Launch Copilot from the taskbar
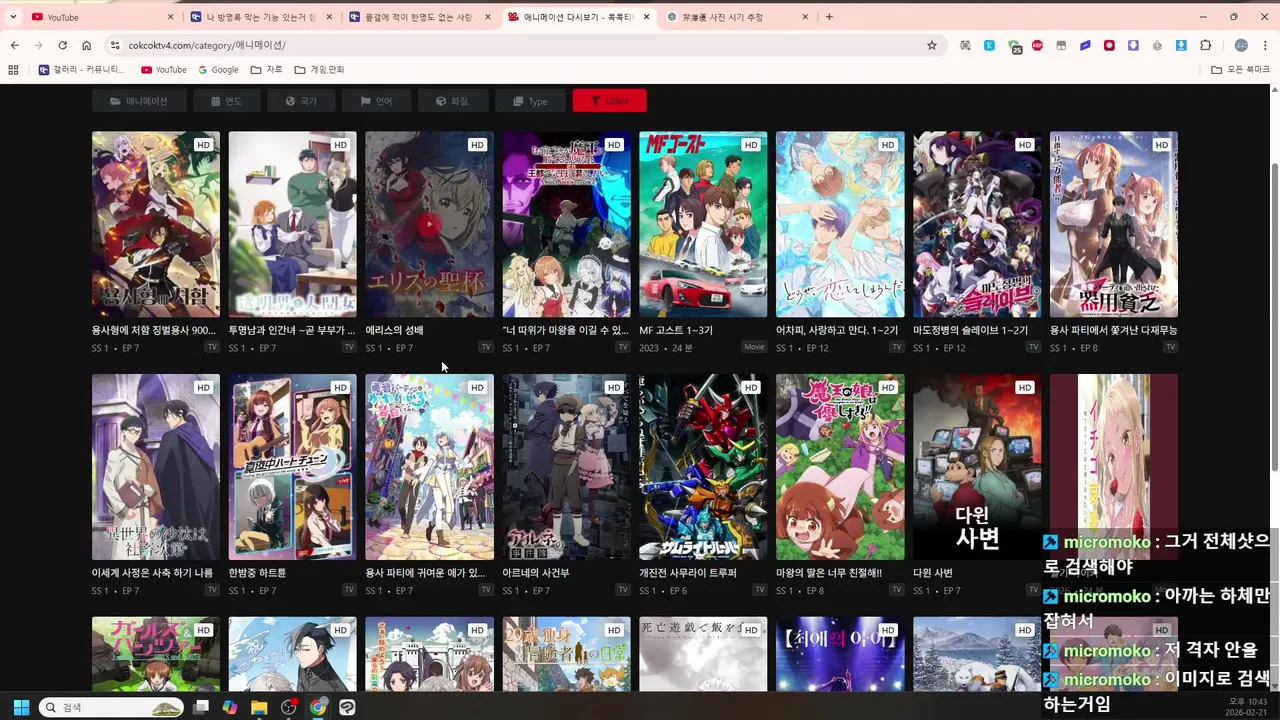 click(x=230, y=707)
